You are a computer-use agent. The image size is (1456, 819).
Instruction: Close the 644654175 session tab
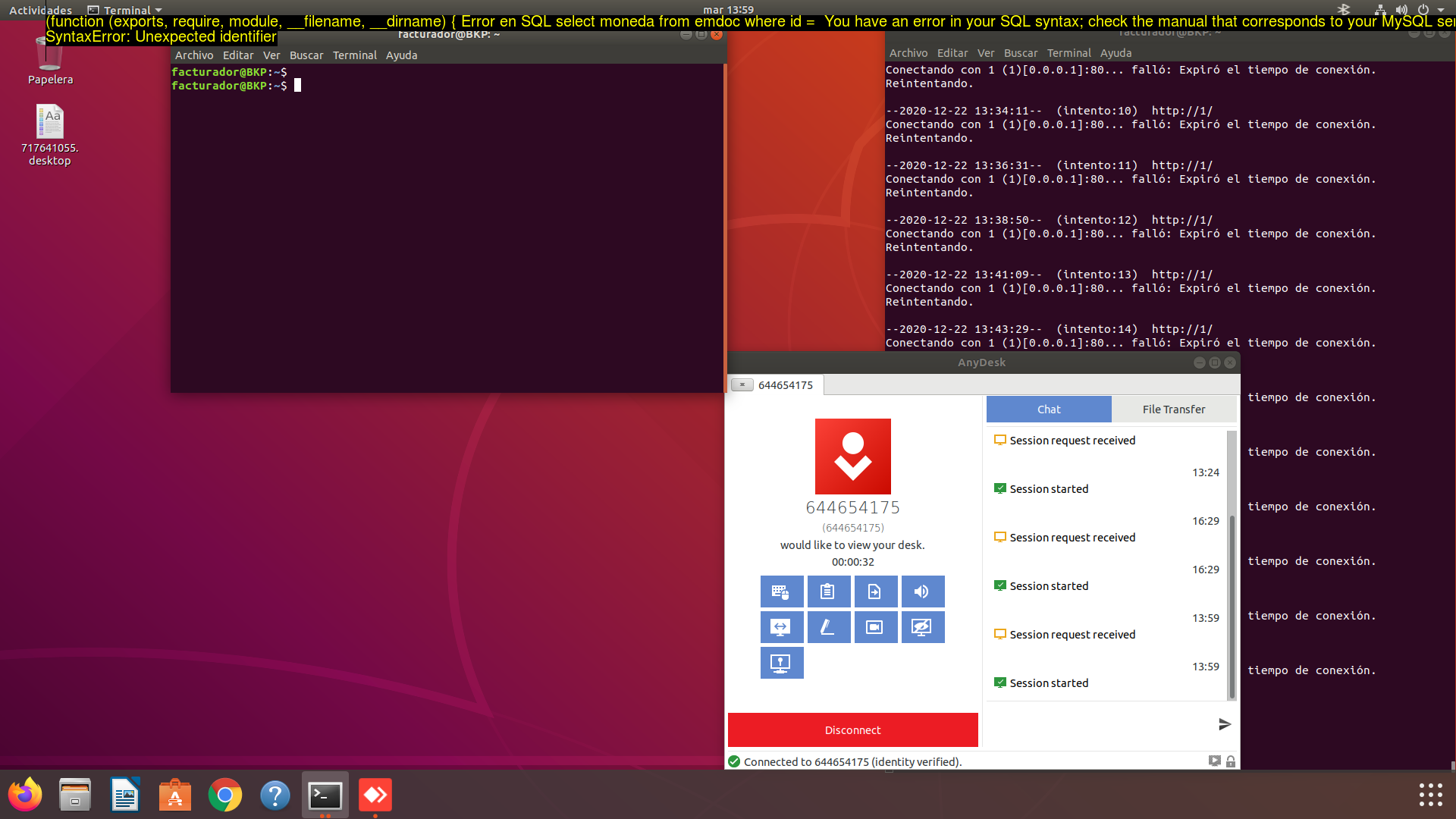click(742, 384)
